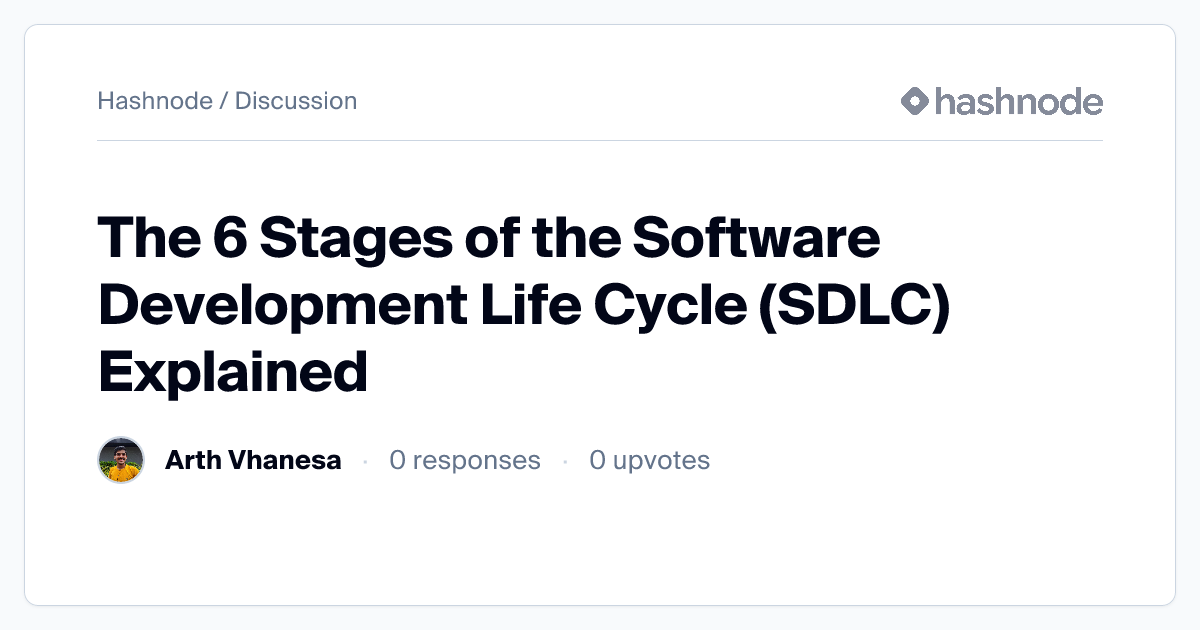The height and width of the screenshot is (630, 1200).
Task: Click the "0 upvotes" count
Action: pyautogui.click(x=650, y=460)
